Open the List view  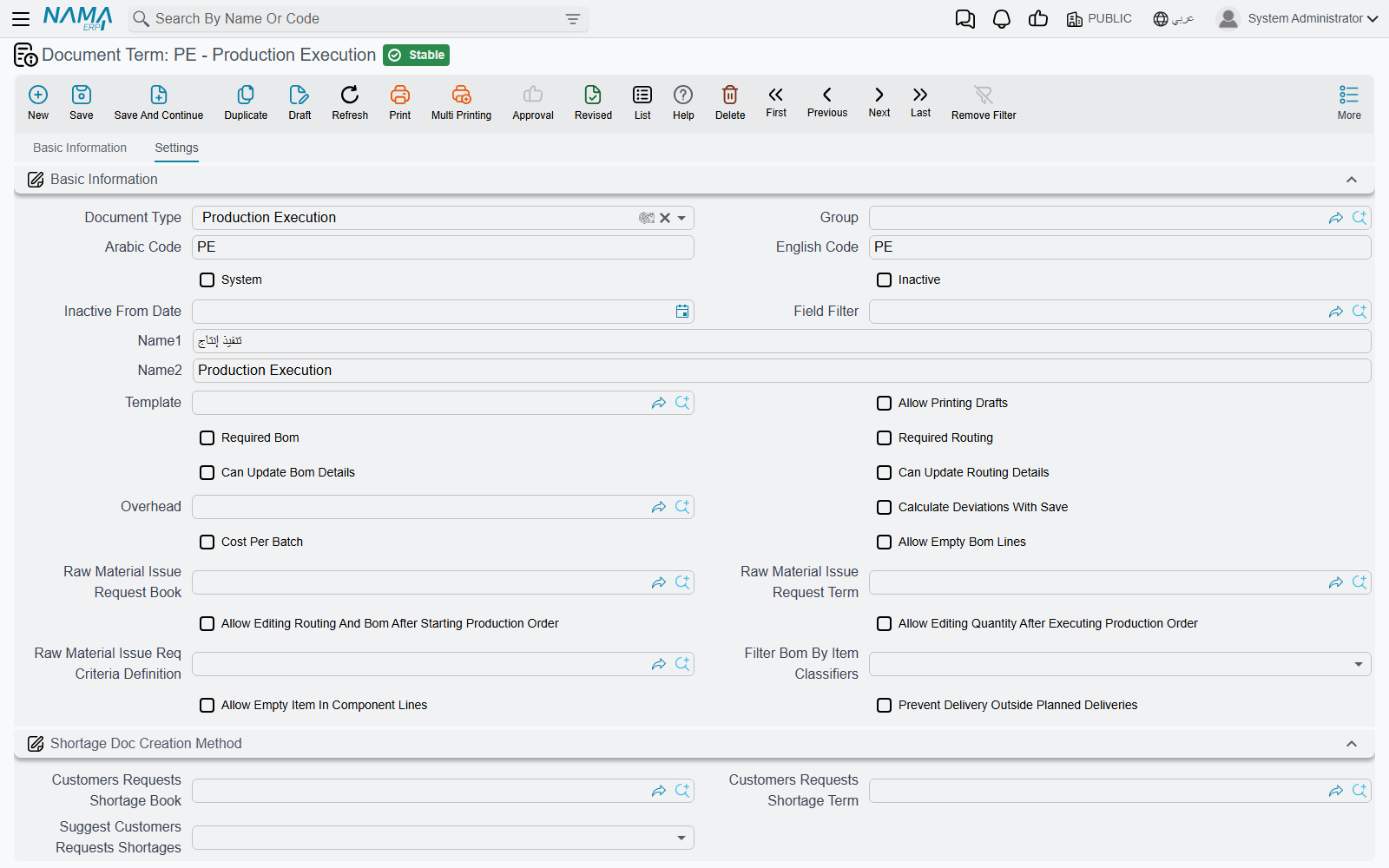coord(642,102)
